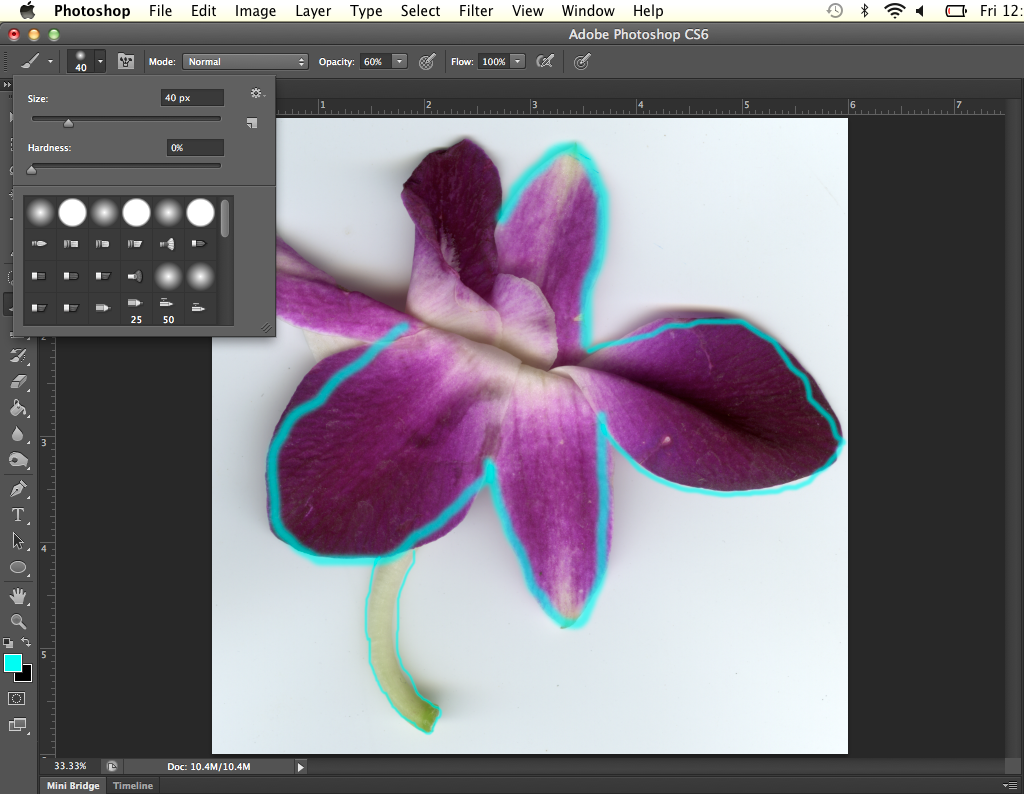Select the Ellipse shape tool
Screen dimensions: 1024x794
(x=18, y=567)
